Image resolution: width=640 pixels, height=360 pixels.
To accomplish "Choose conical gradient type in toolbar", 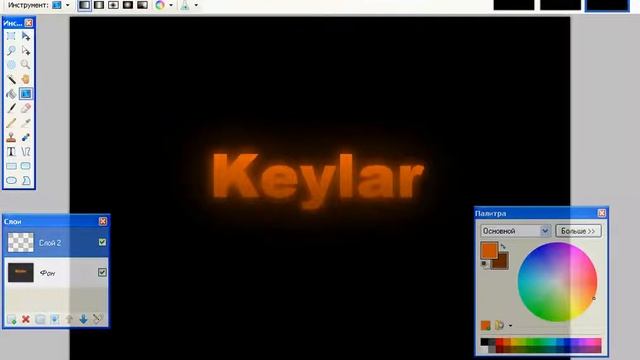I will [x=142, y=5].
